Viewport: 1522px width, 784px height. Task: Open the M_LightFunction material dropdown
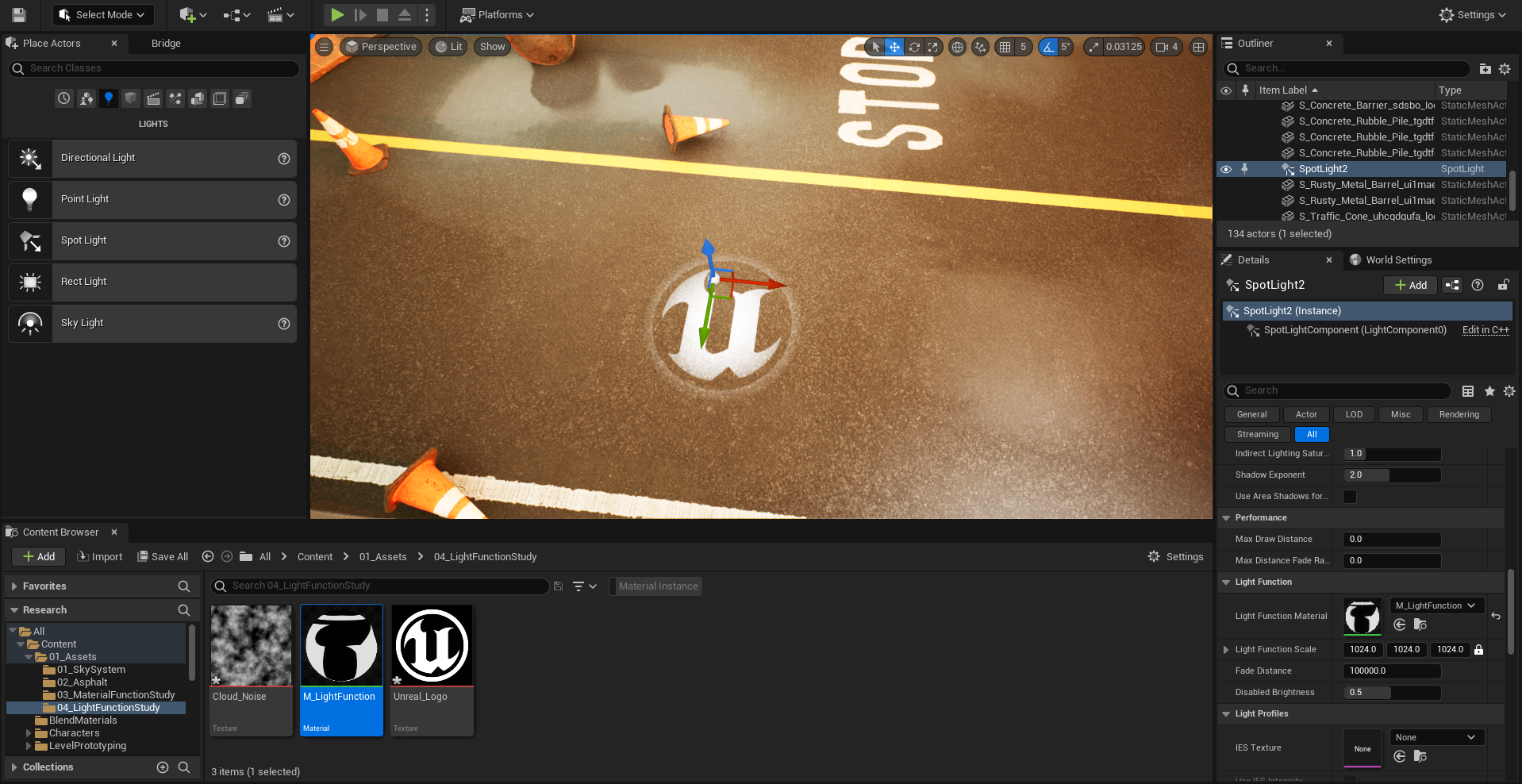[1437, 605]
